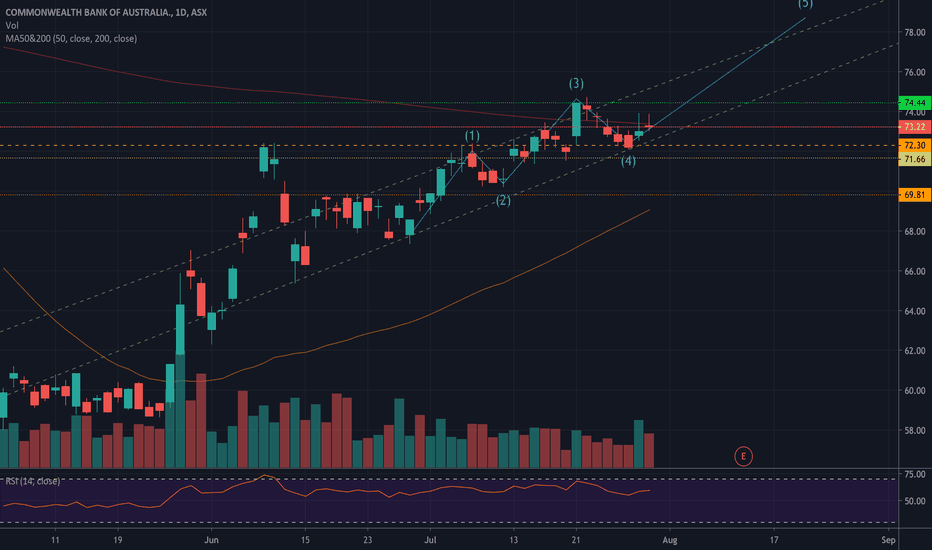The image size is (932, 550).
Task: Select the wave (1) annotation label
Action: point(472,136)
